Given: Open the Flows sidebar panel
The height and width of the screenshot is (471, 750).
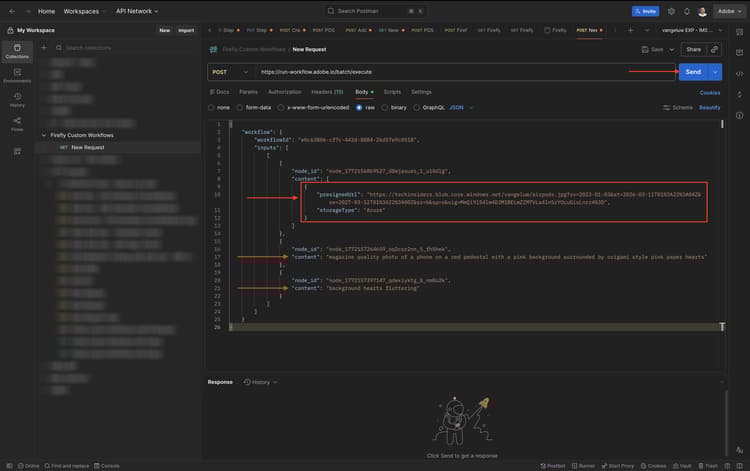Looking at the screenshot, I should coord(17,124).
